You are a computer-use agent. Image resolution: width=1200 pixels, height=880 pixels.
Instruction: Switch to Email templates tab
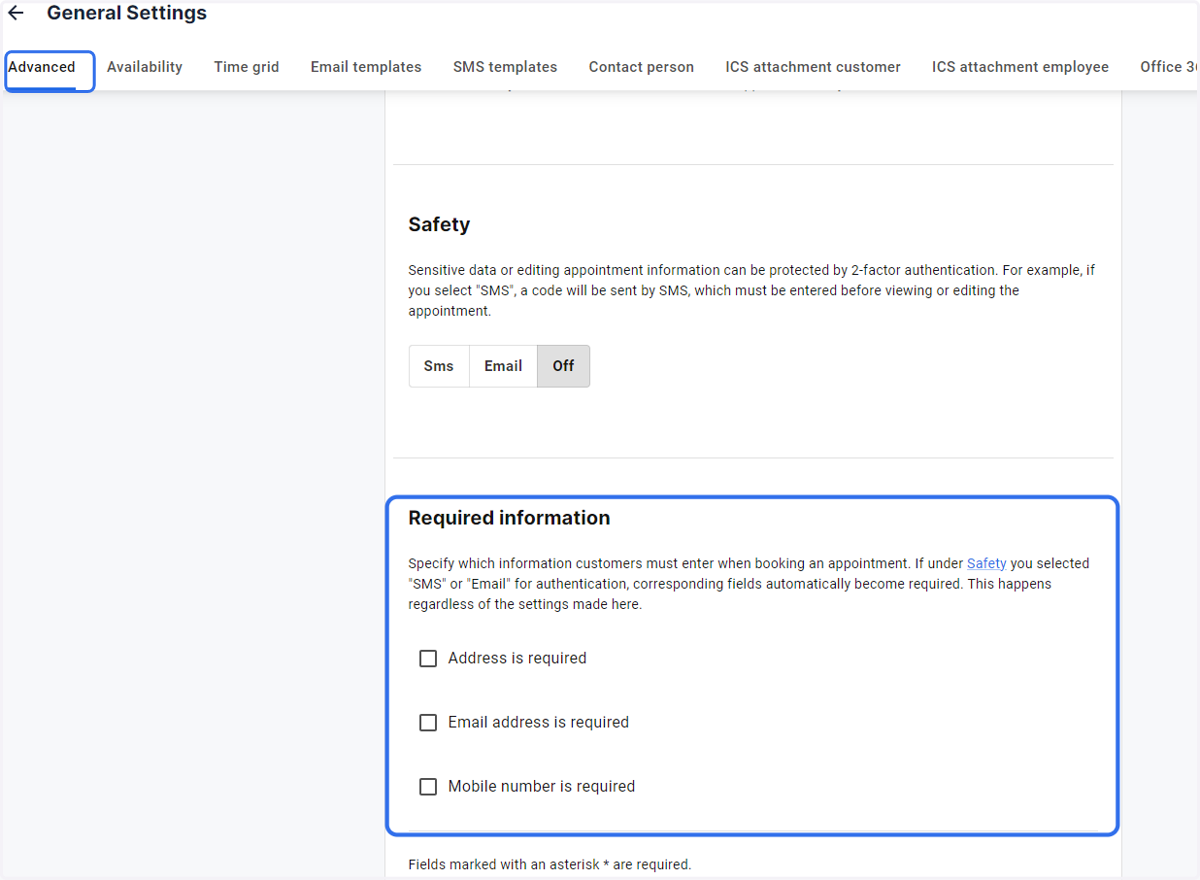(366, 67)
